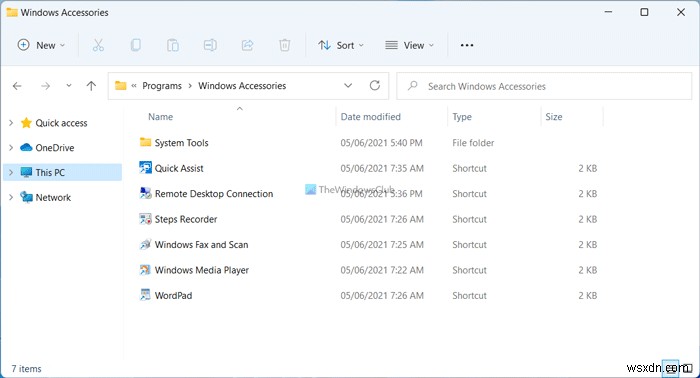Image resolution: width=700 pixels, height=378 pixels.
Task: Select the Programs breadcrumb
Action: tap(162, 86)
